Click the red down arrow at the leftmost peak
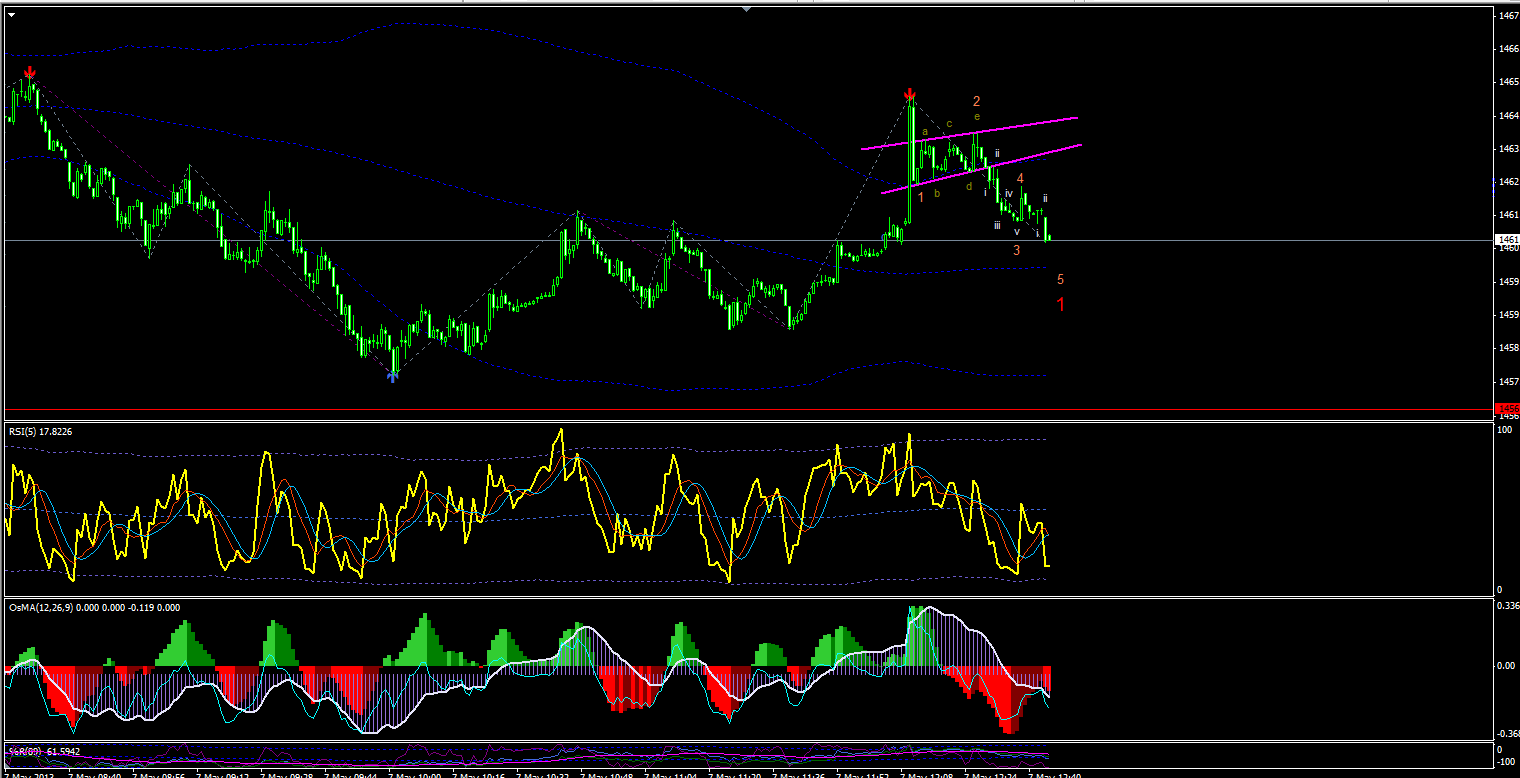The width and height of the screenshot is (1520, 778). point(30,73)
